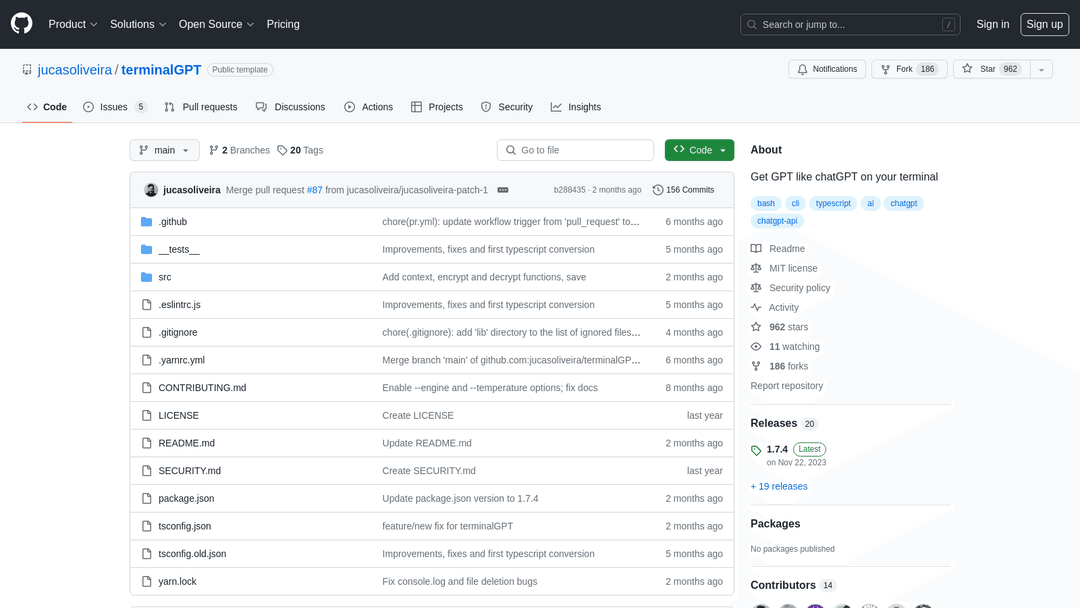The height and width of the screenshot is (608, 1080).
Task: Open the .github folder icon
Action: (146, 222)
